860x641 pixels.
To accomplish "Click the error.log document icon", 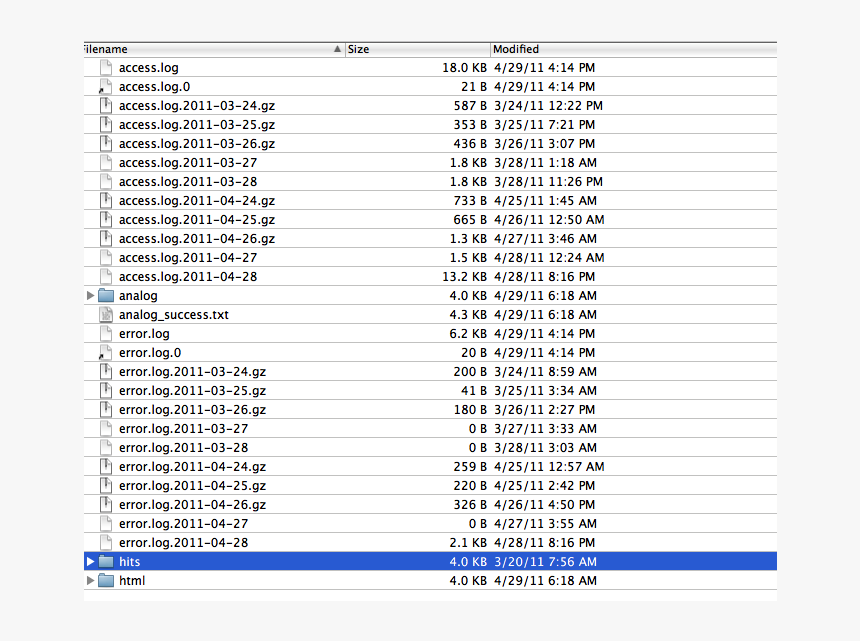I will (x=105, y=333).
